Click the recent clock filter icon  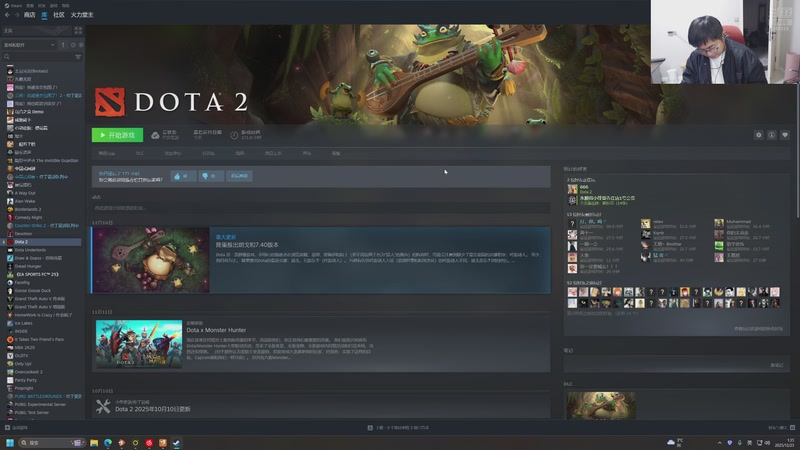click(x=73, y=45)
